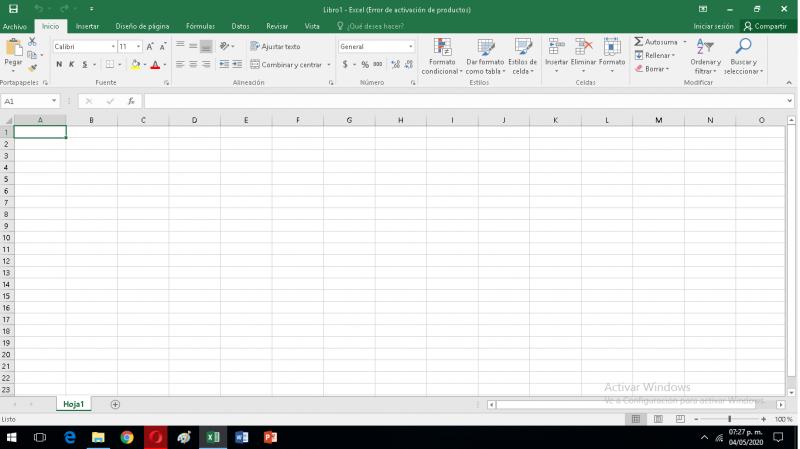
Task: Increase the indent
Action: [237, 64]
